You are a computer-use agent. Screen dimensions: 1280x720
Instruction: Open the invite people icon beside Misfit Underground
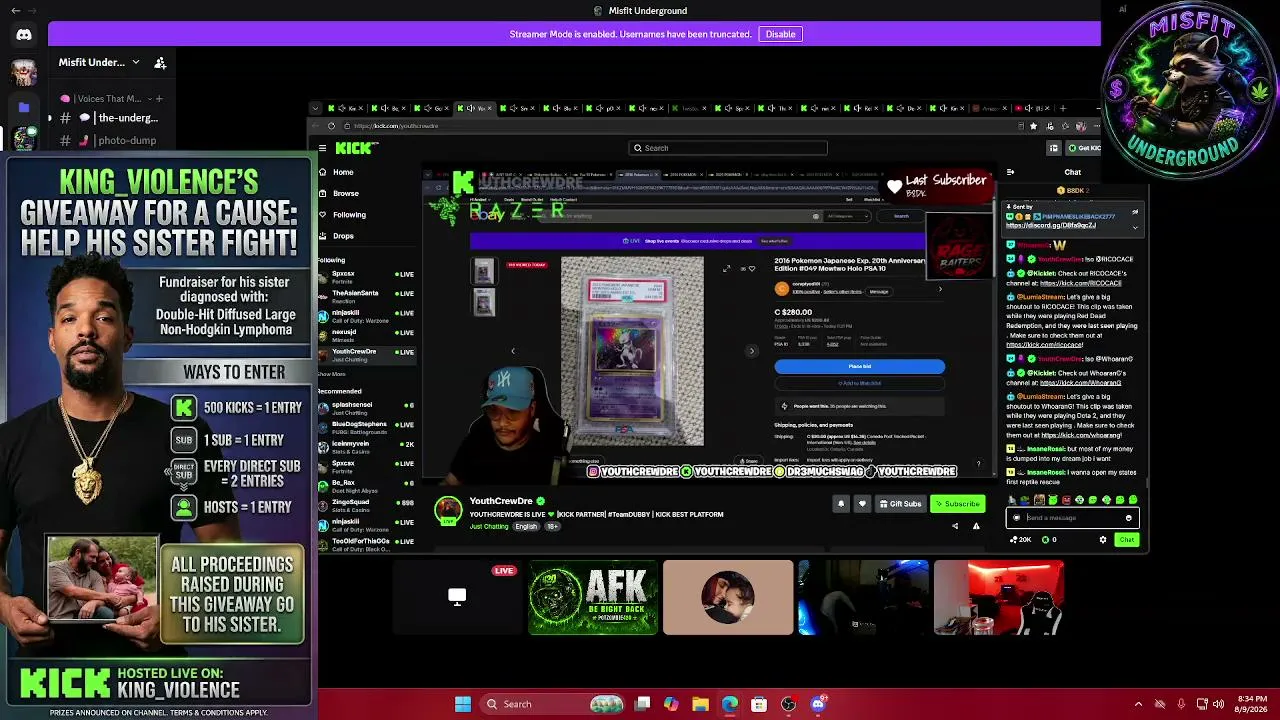coord(160,62)
